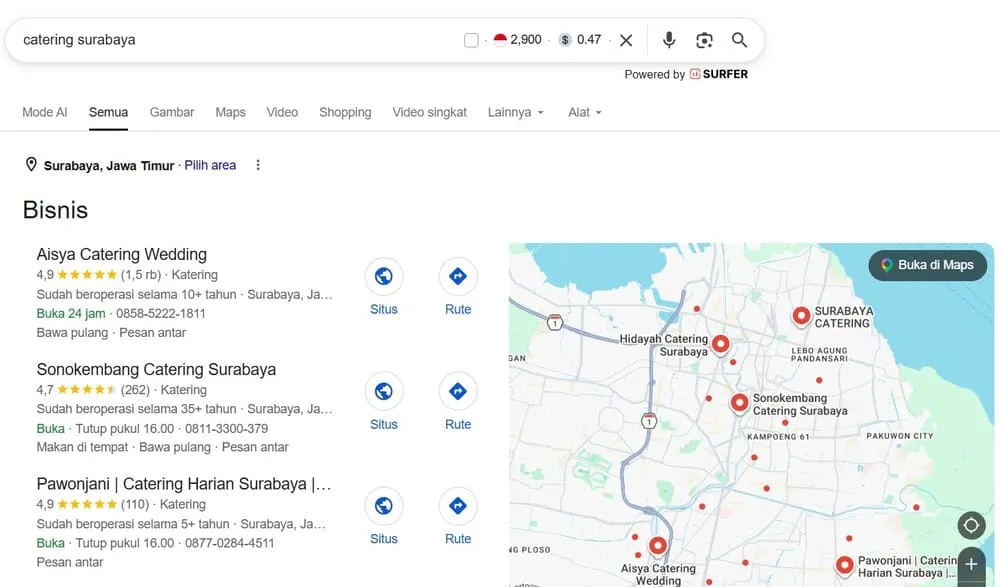Open the Situs icon for Aisya Catering Wedding
The image size is (1000, 587).
383,276
